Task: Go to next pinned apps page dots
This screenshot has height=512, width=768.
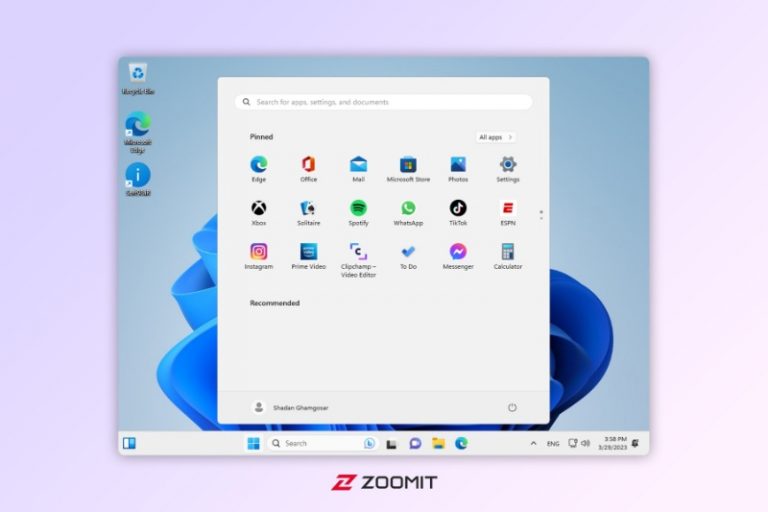Action: coord(541,215)
